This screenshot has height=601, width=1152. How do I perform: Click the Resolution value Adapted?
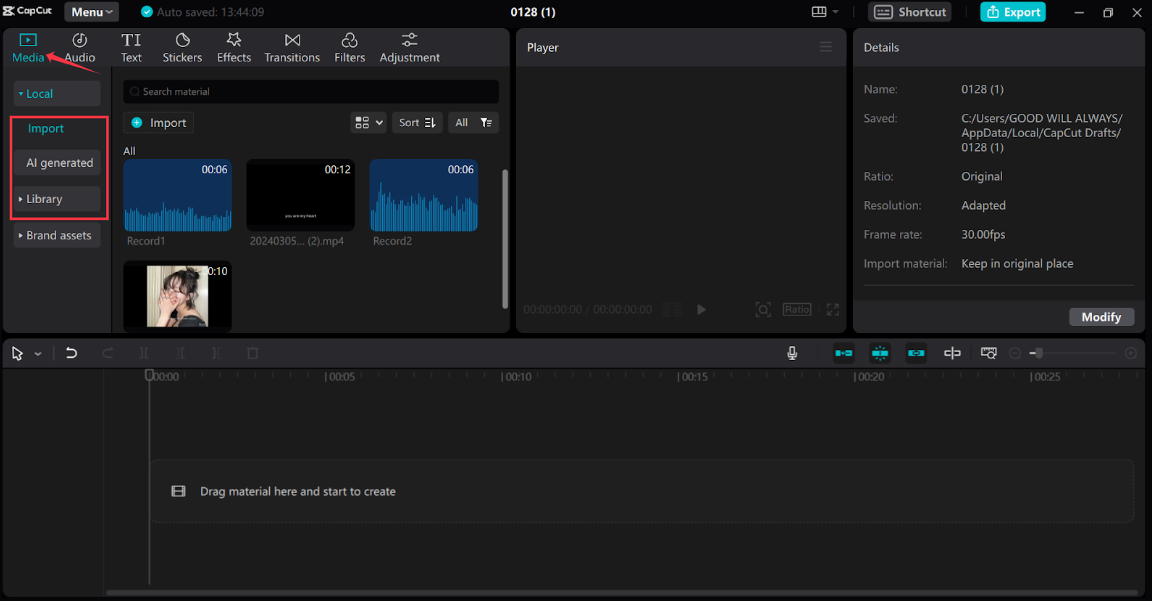click(x=983, y=206)
